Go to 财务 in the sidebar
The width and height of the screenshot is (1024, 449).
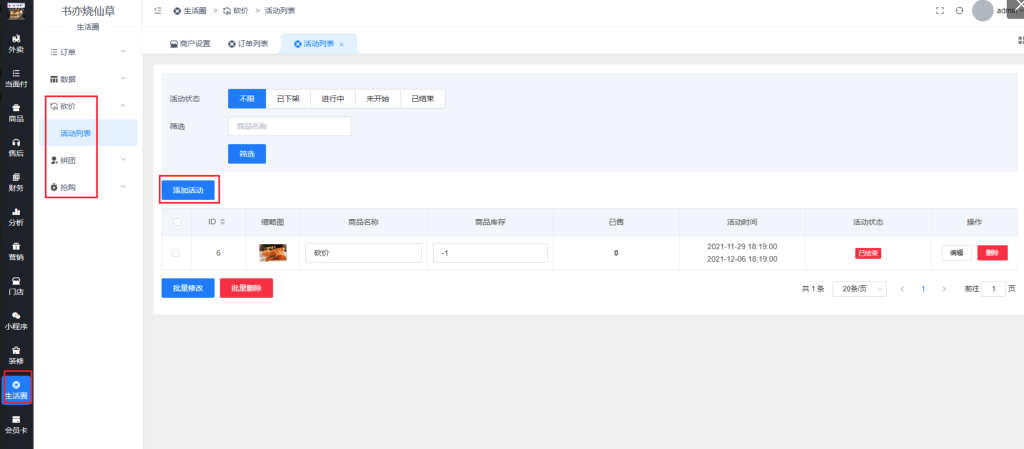(x=16, y=181)
